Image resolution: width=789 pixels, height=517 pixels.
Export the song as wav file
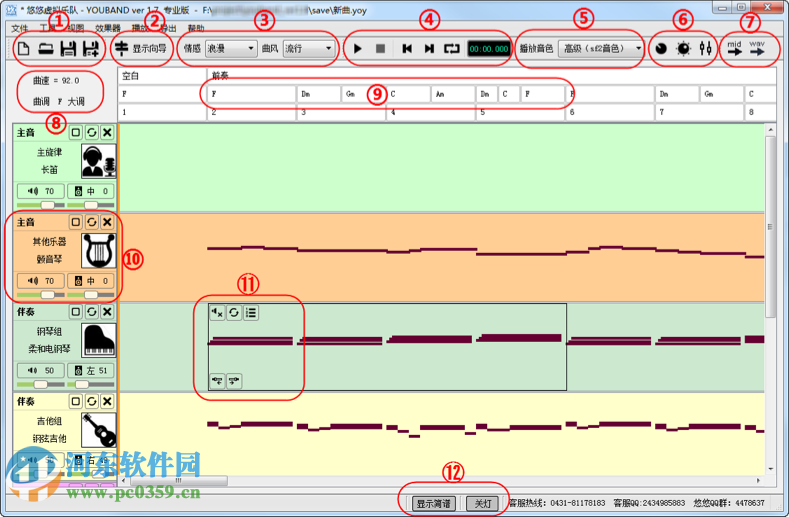757,48
